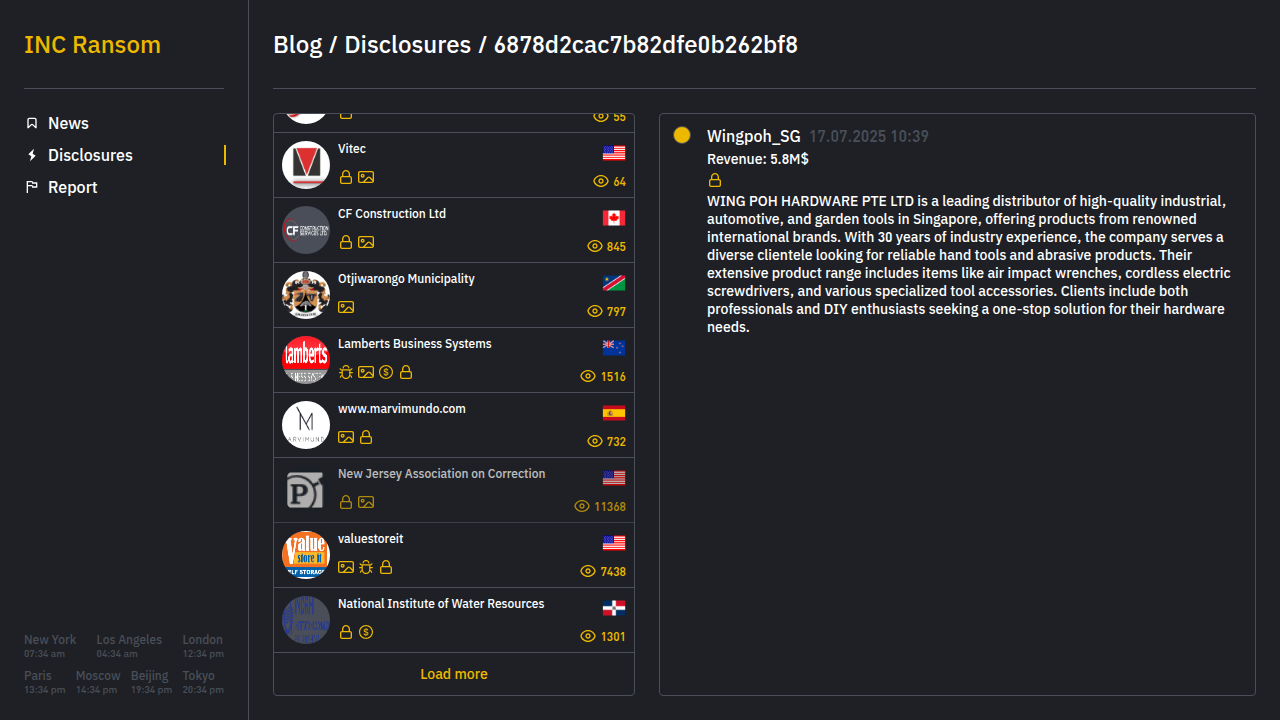Open the Lamberts Business Systems logo thumbnail

click(306, 360)
